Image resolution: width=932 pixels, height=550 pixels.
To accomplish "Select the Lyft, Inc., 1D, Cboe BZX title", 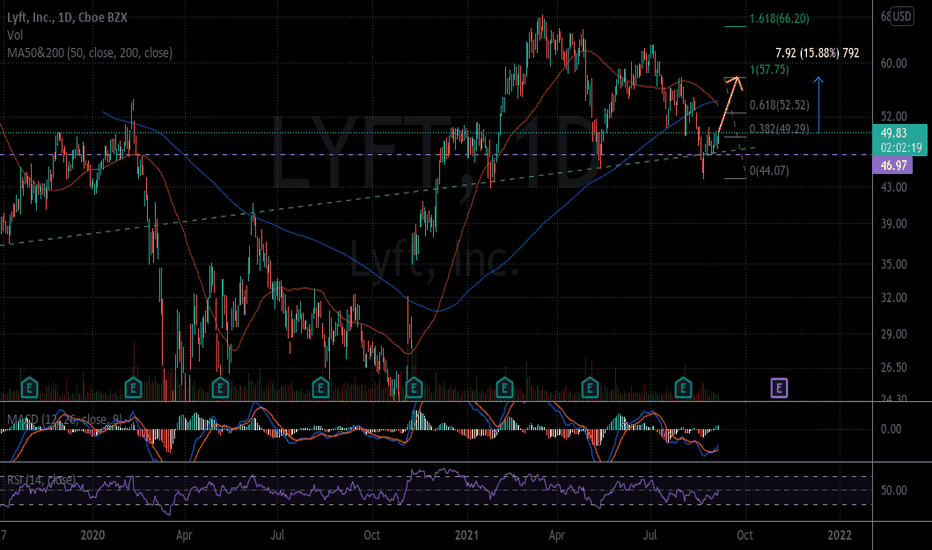I will (67, 17).
